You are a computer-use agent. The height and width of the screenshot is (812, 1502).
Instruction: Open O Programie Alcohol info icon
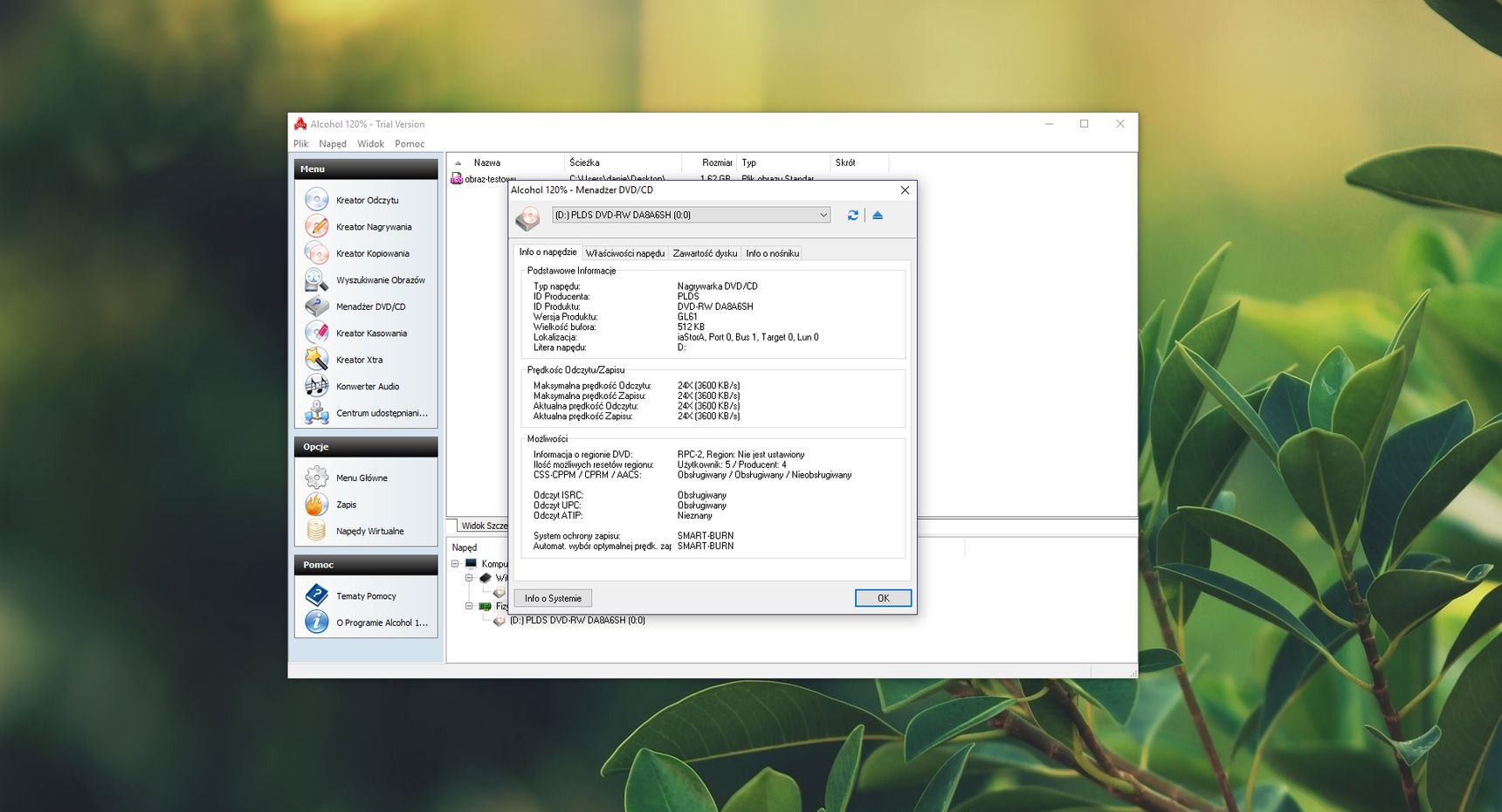(x=316, y=623)
